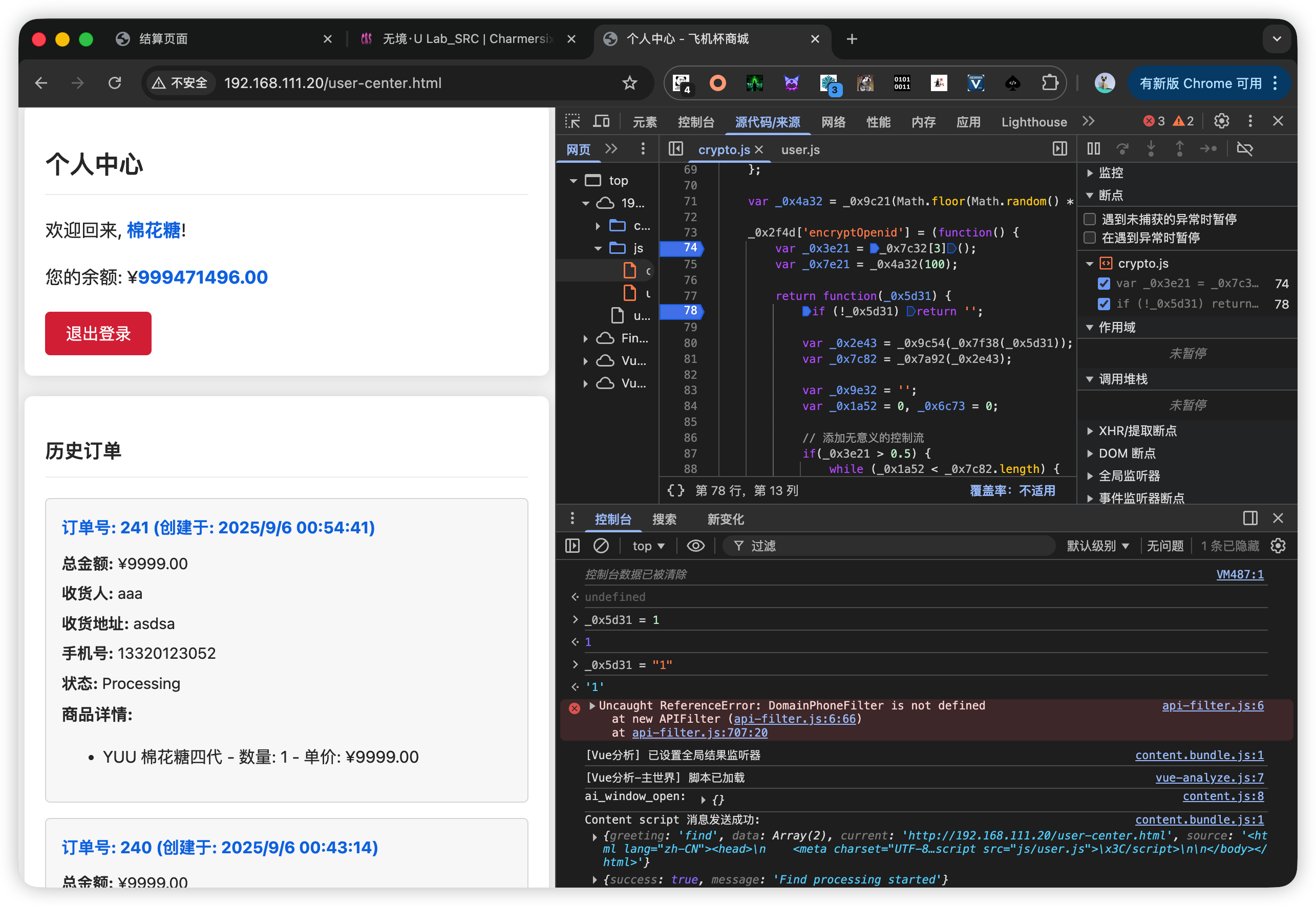Clear the console with the block icon
This screenshot has height=906, width=1316.
(602, 546)
